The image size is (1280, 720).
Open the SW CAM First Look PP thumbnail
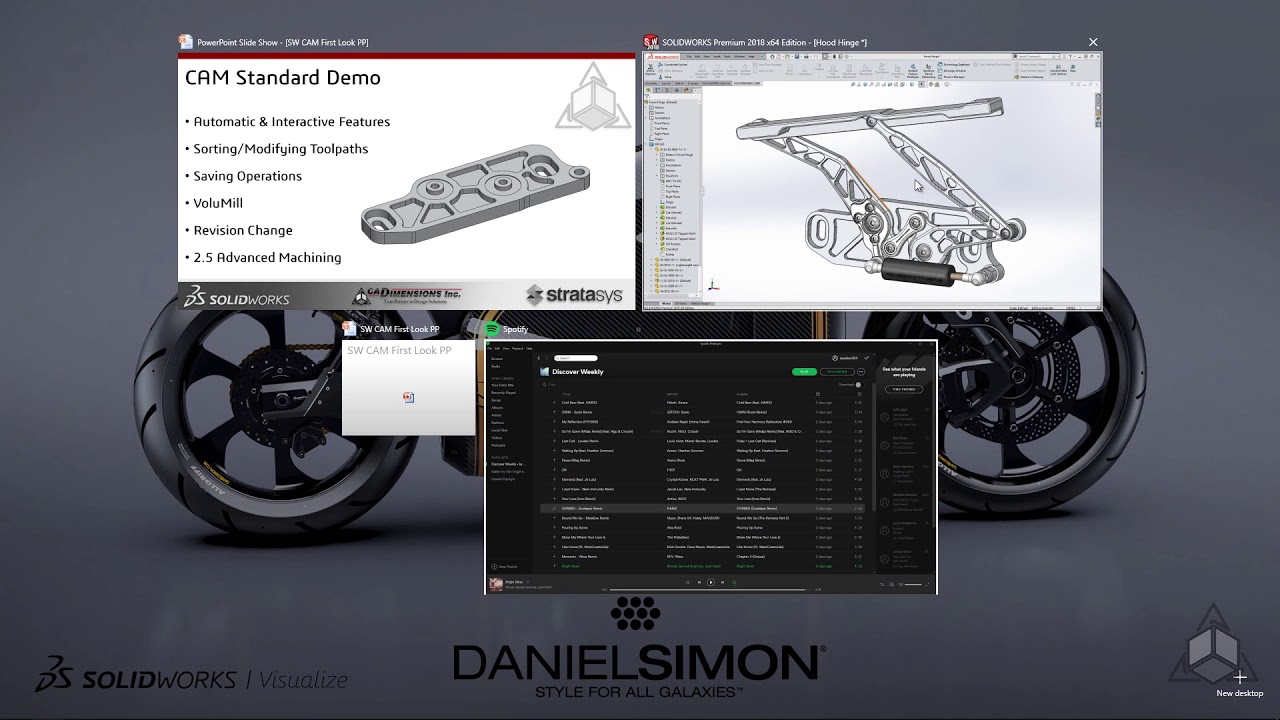[x=408, y=388]
